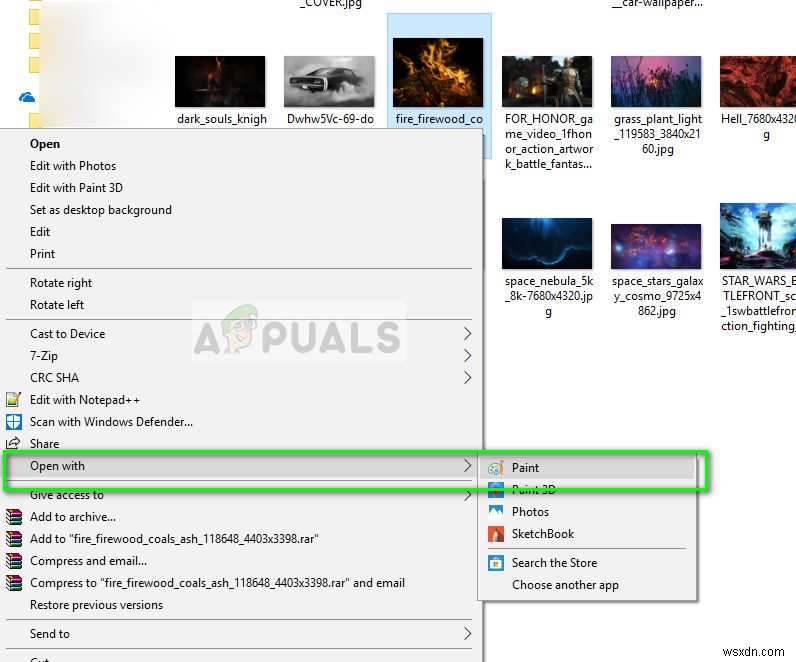796x662 pixels.
Task: Expand the Open with submenu arrow
Action: [468, 466]
